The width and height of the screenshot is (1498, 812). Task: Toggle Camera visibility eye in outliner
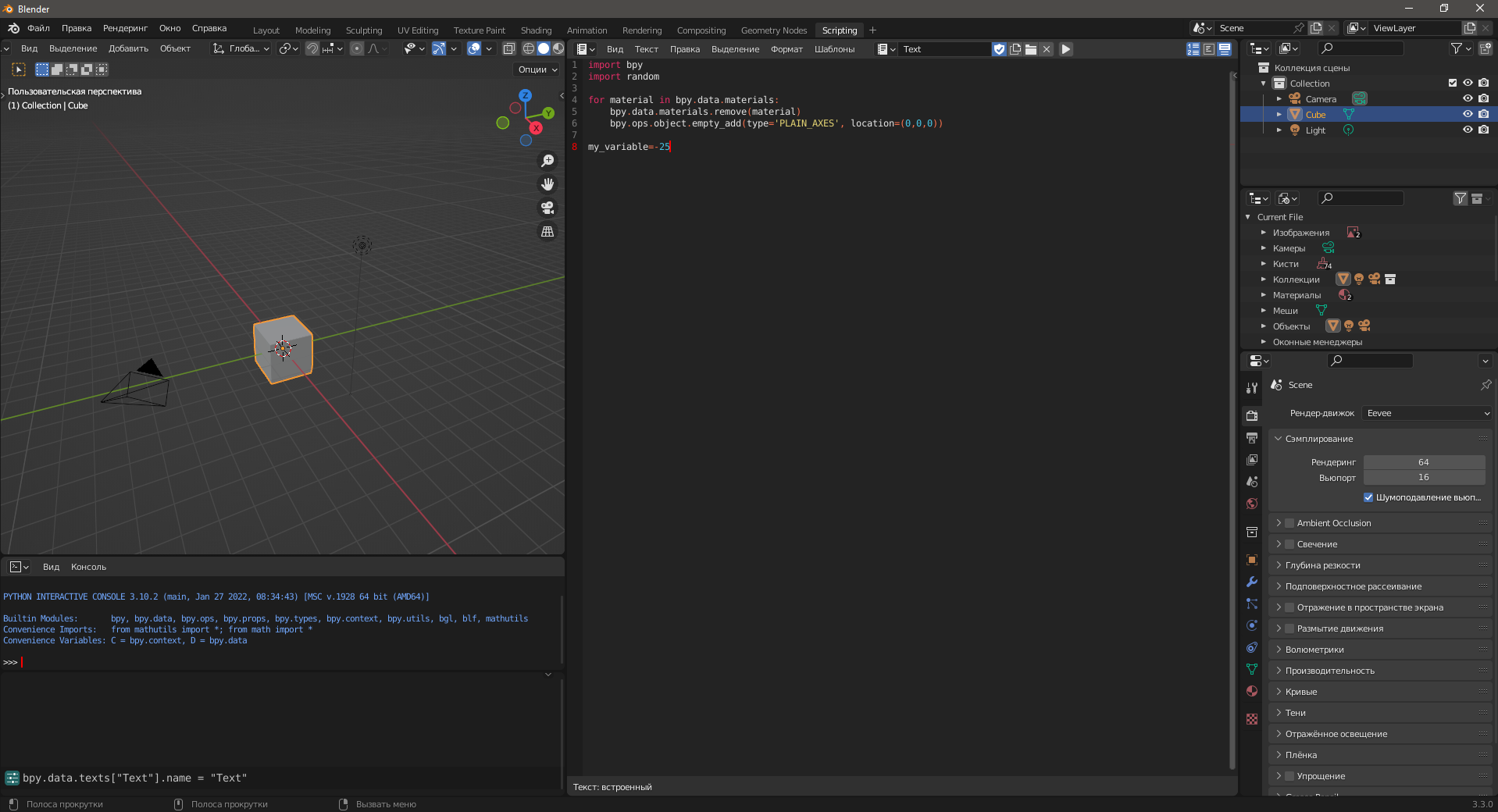(1468, 98)
